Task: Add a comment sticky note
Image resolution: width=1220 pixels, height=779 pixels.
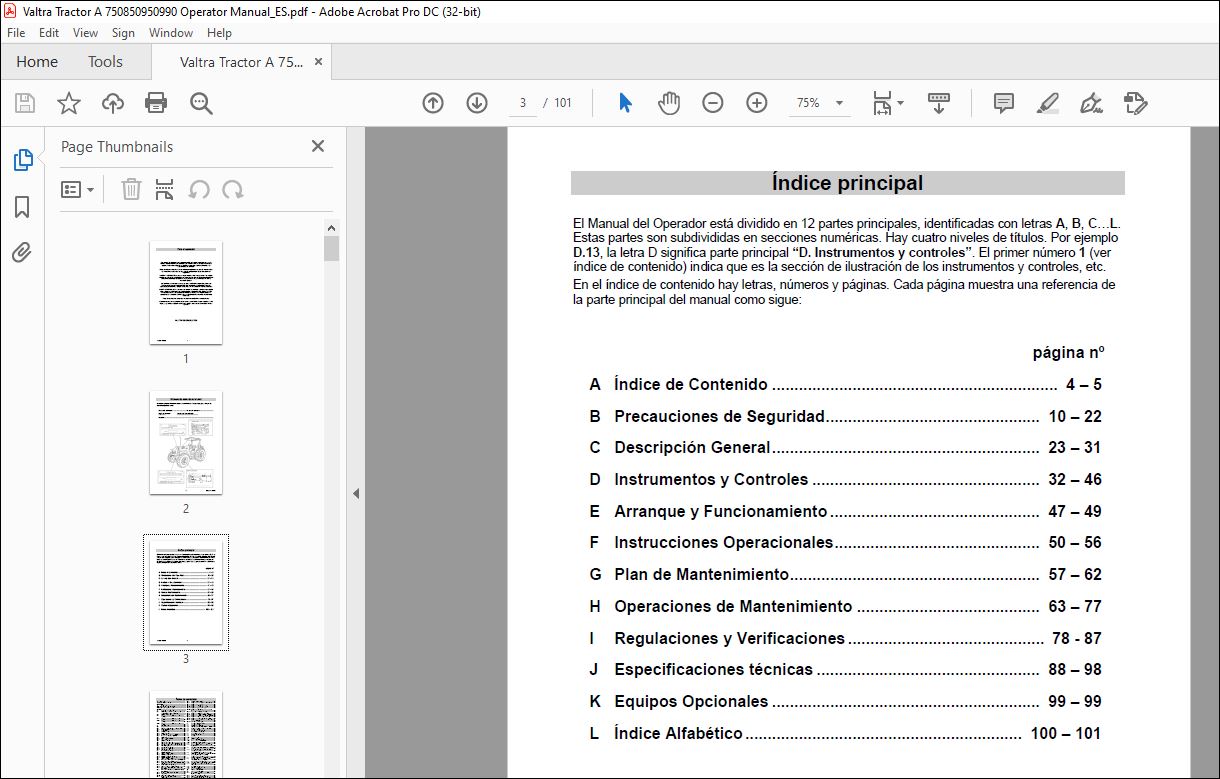Action: (x=1003, y=103)
